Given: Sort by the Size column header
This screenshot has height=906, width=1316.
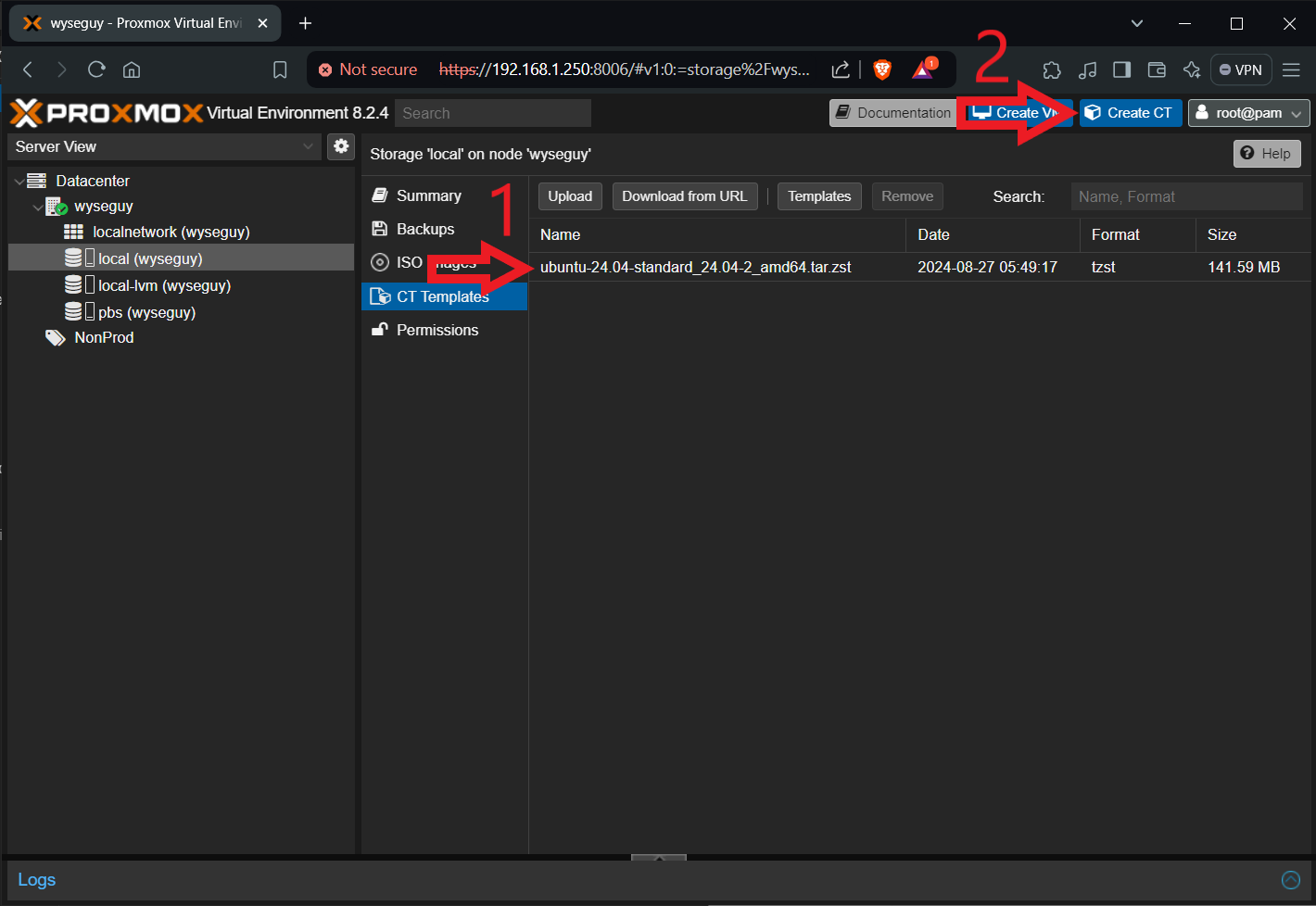Looking at the screenshot, I should pyautogui.click(x=1256, y=235).
